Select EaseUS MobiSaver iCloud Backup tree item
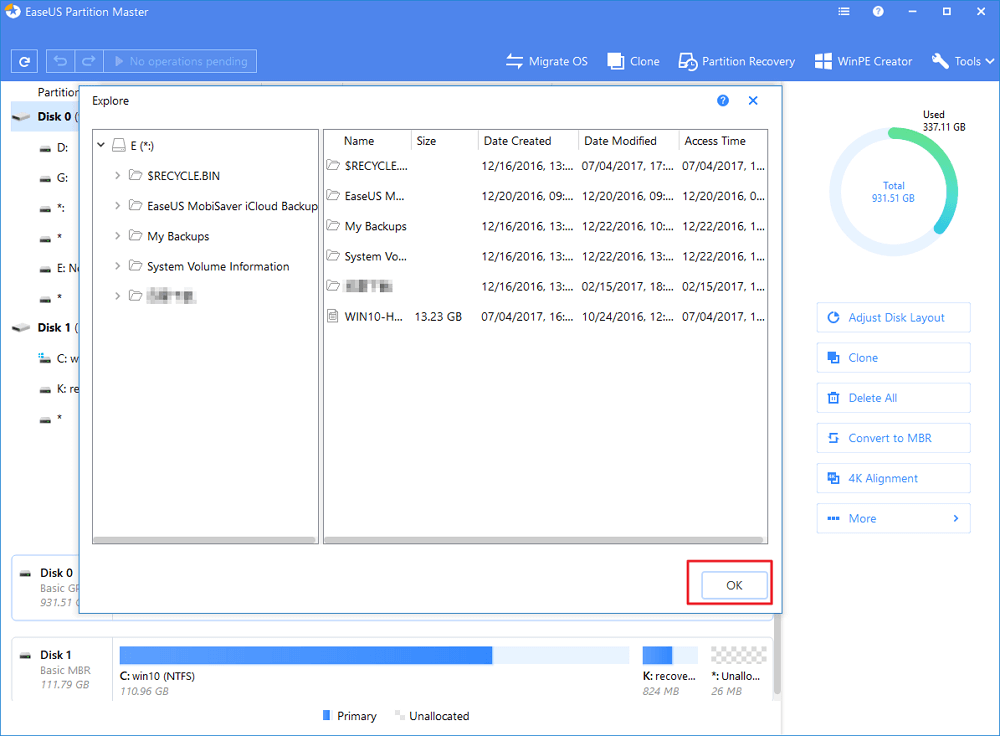This screenshot has width=1000, height=736. click(x=223, y=205)
